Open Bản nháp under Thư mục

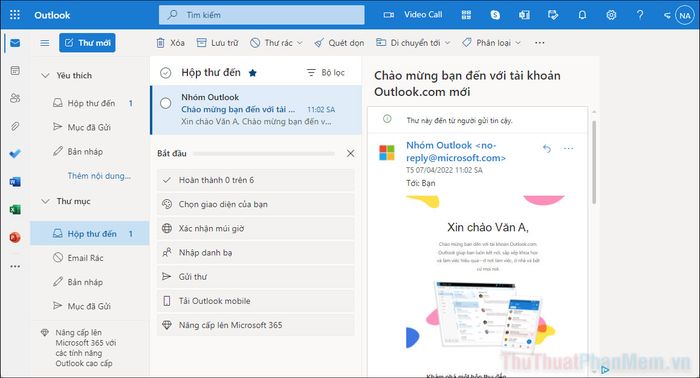point(90,282)
